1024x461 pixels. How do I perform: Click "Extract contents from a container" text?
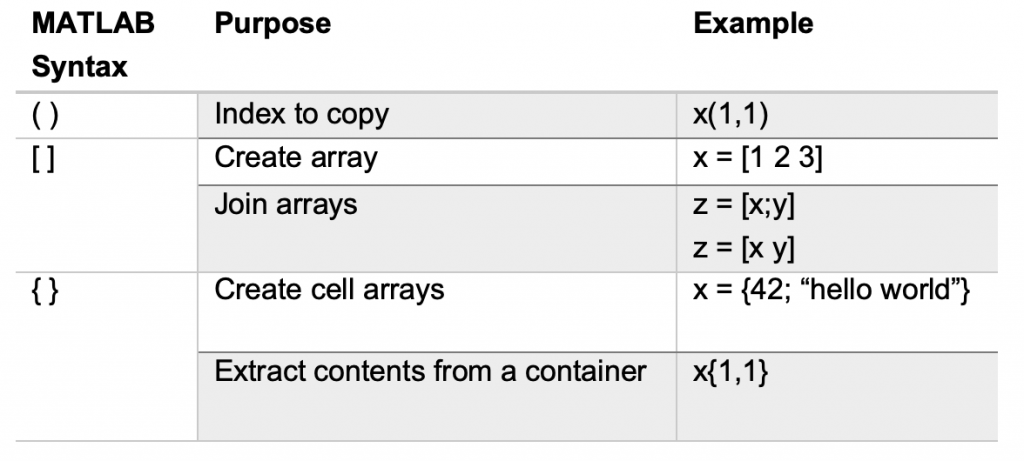(x=430, y=371)
